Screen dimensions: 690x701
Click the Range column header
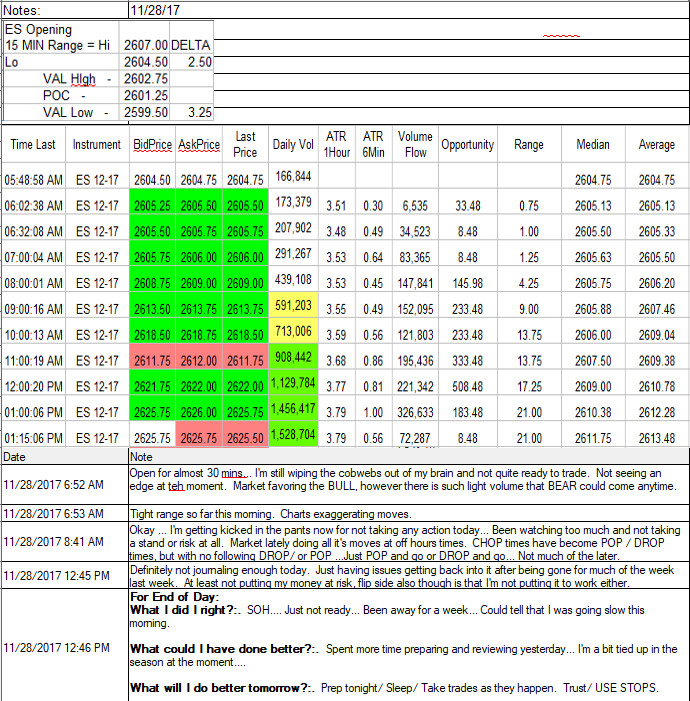[529, 144]
